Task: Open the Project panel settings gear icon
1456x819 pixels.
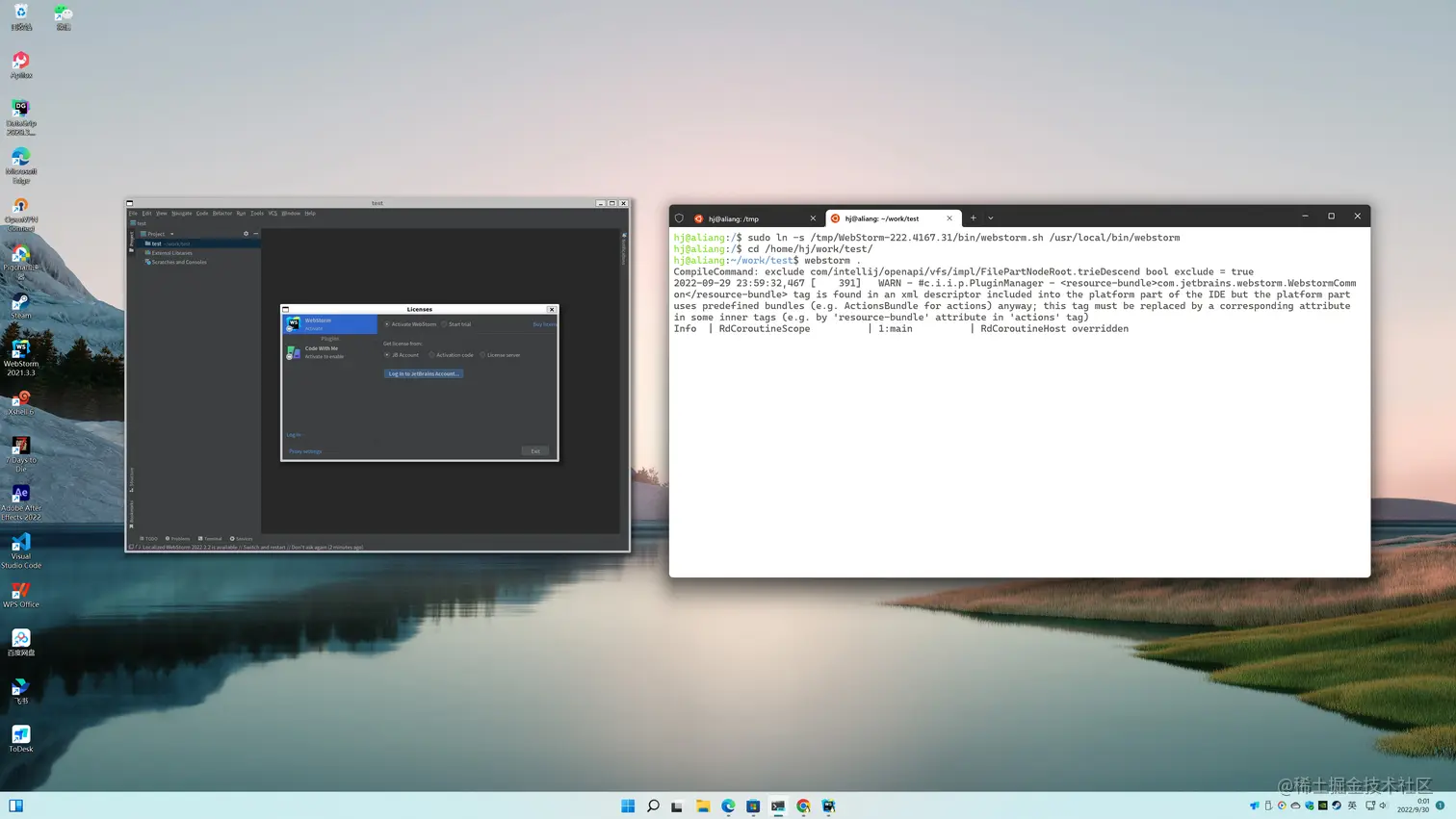Action: click(x=246, y=234)
